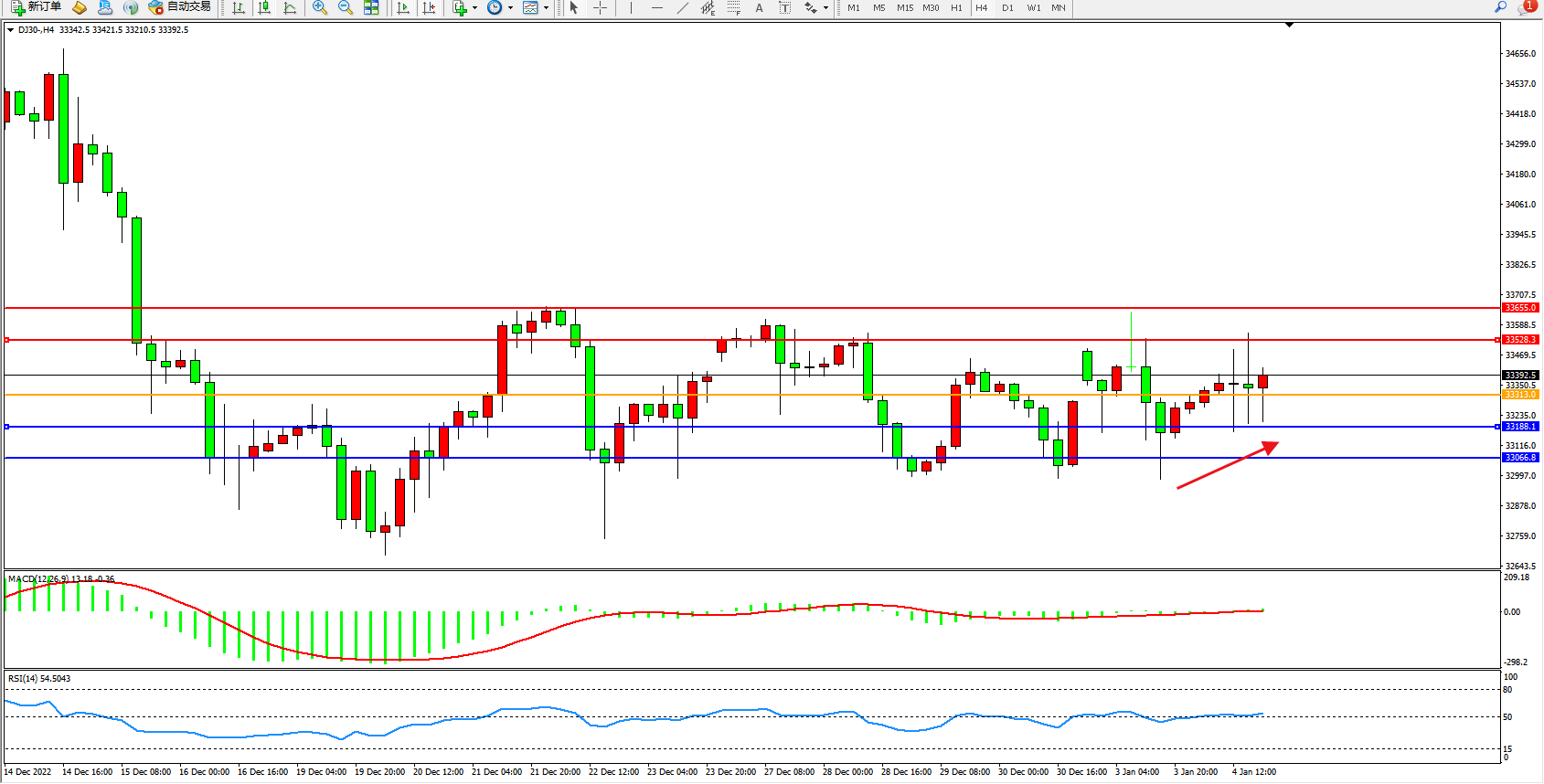Switch to the D1 timeframe
This screenshot has height=784, width=1544.
pyautogui.click(x=1007, y=7)
